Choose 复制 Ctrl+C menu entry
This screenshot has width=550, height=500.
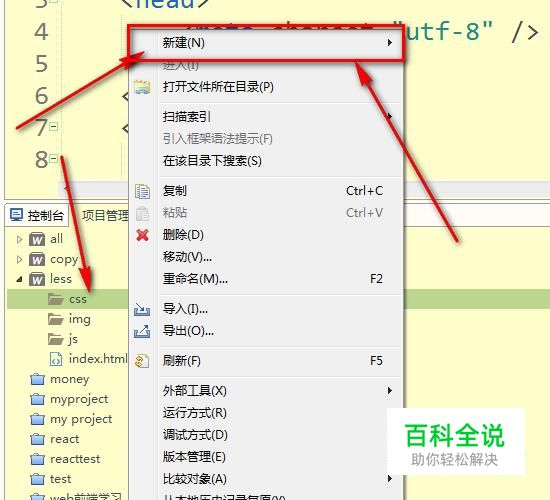point(266,191)
